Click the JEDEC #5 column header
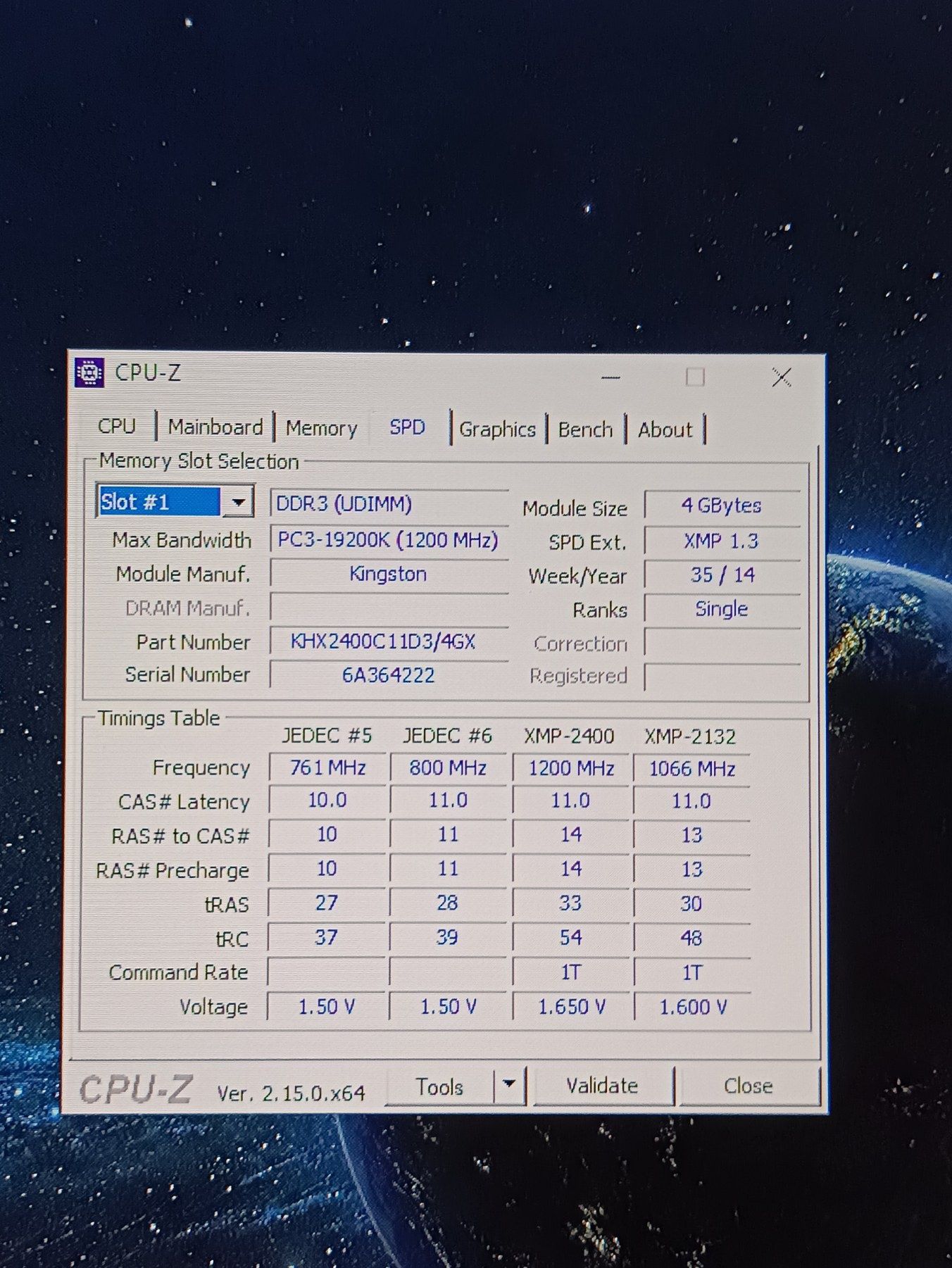The height and width of the screenshot is (1268, 952). pyautogui.click(x=327, y=736)
